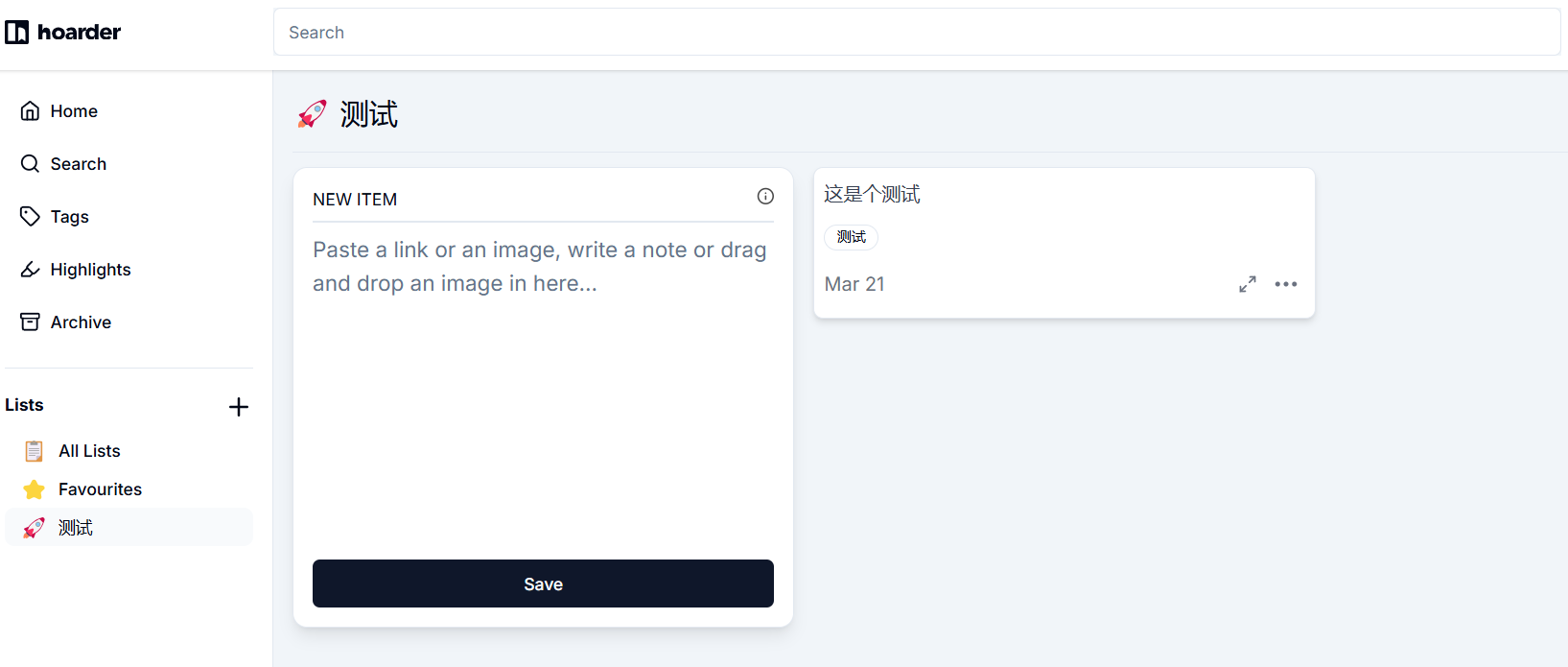The image size is (1568, 667).
Task: Click the Highlights marker icon
Action: (x=30, y=270)
